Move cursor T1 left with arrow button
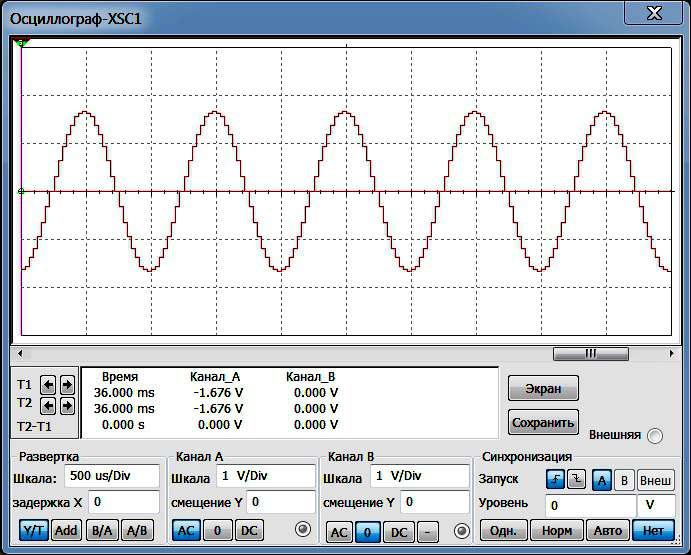Image resolution: width=691 pixels, height=555 pixels. pyautogui.click(x=48, y=385)
